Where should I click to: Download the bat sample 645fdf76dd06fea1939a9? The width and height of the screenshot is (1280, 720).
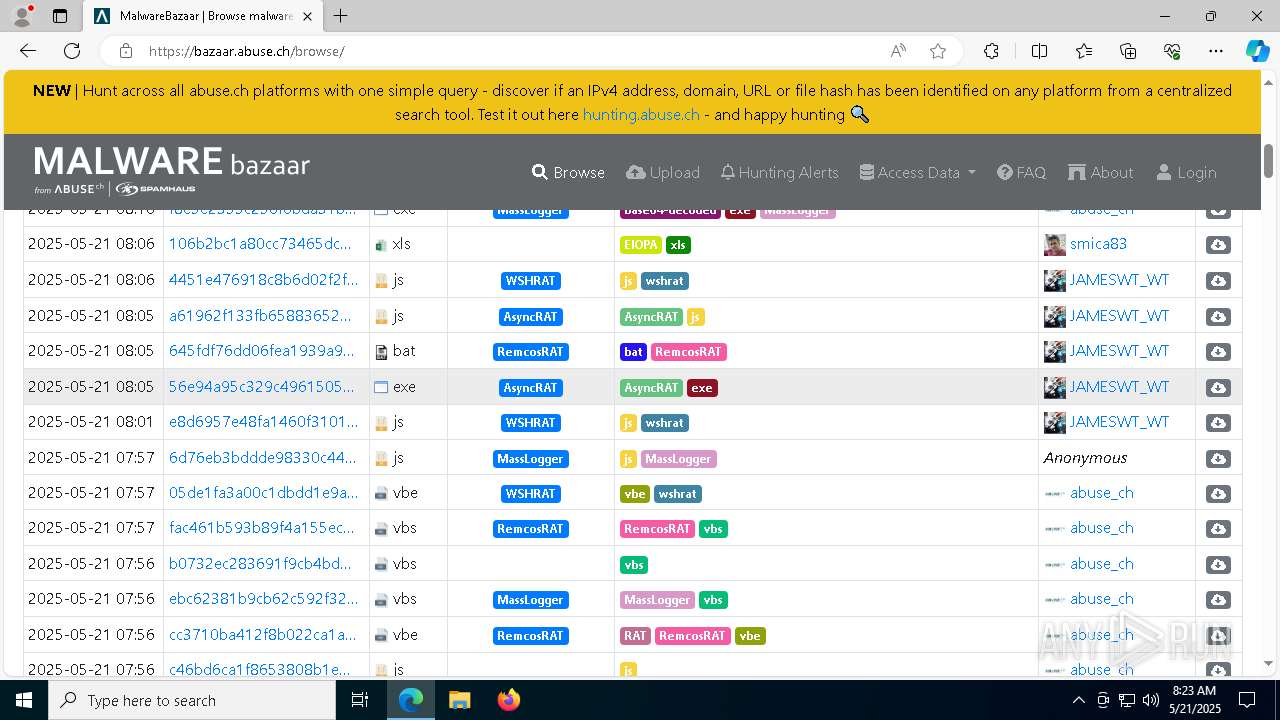[1217, 352]
